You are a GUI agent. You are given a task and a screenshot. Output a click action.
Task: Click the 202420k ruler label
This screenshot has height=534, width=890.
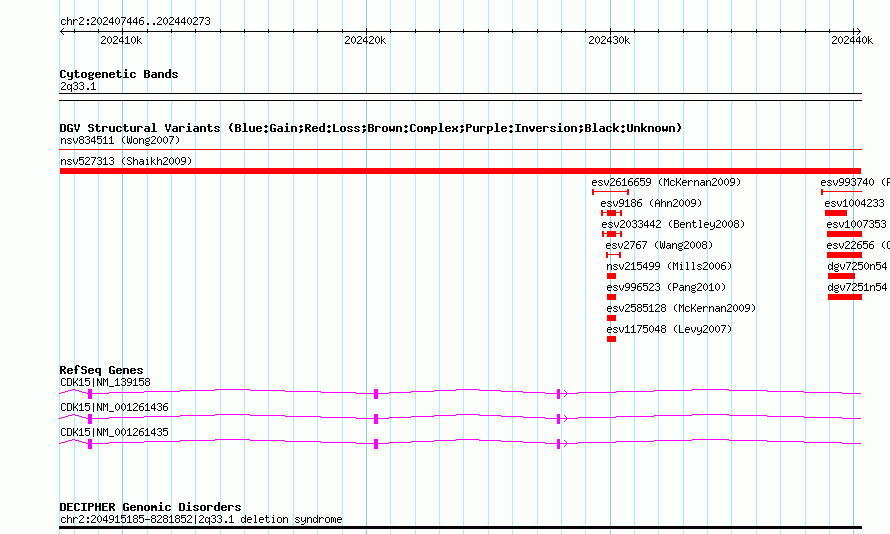coord(365,40)
